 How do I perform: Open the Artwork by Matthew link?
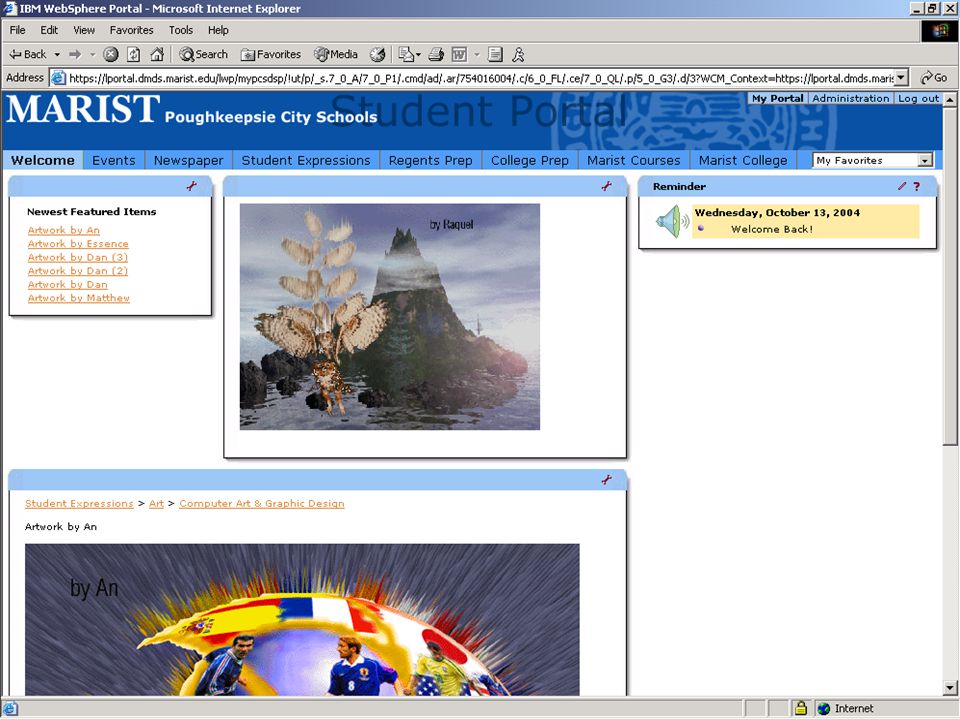(x=78, y=298)
